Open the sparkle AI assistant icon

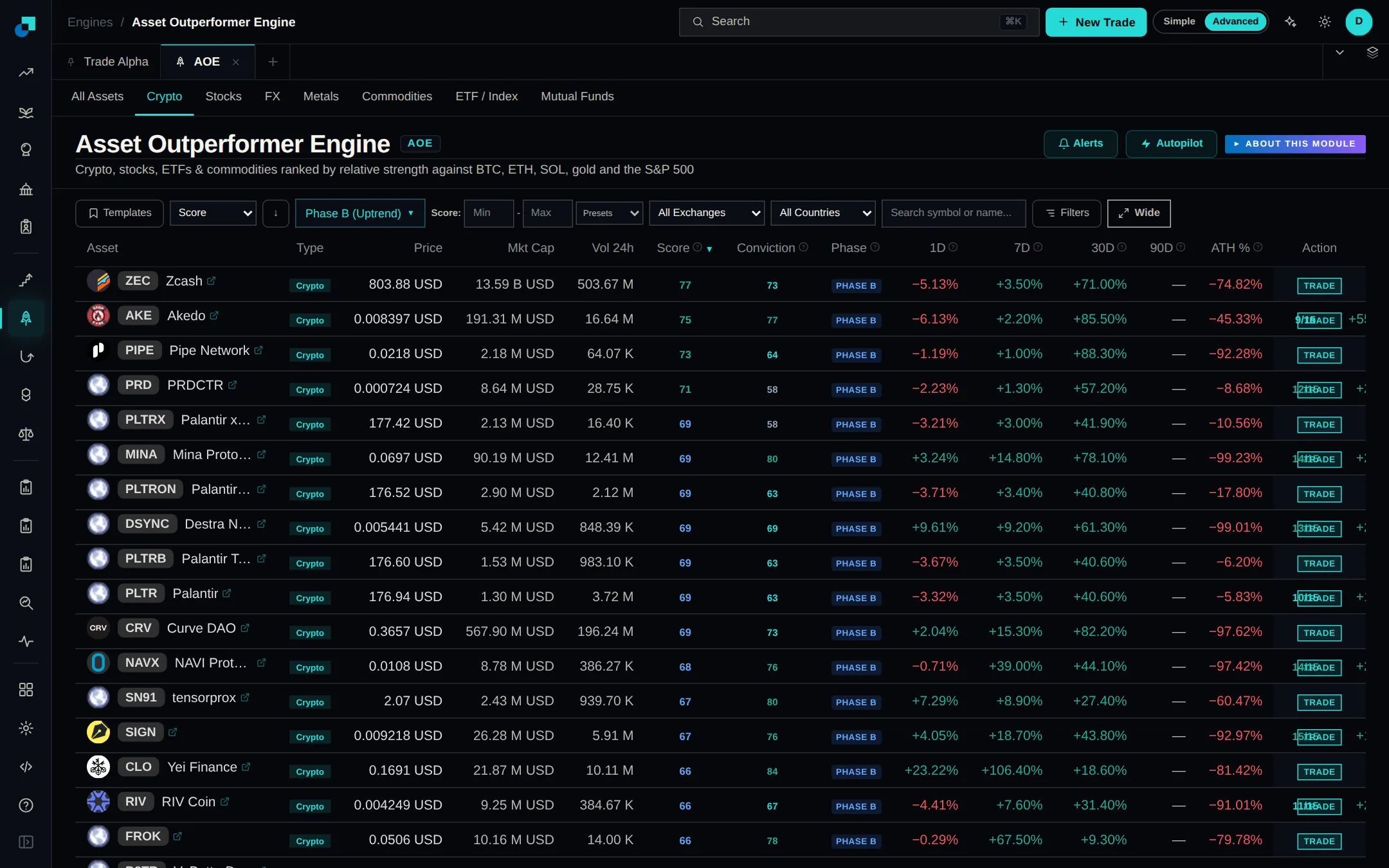click(1291, 22)
